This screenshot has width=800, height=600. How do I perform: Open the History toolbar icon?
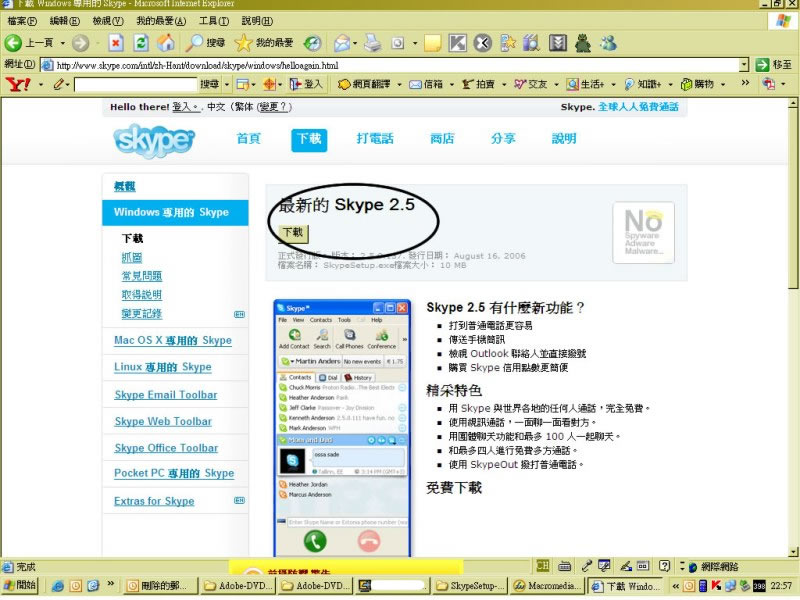[x=312, y=43]
